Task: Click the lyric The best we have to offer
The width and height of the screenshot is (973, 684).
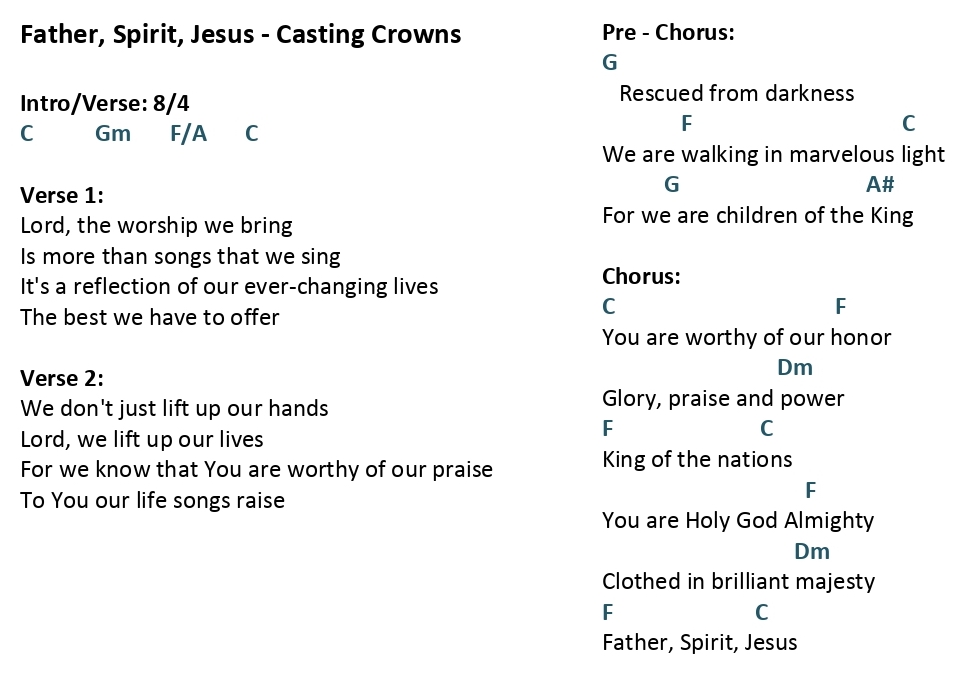Action: [150, 318]
